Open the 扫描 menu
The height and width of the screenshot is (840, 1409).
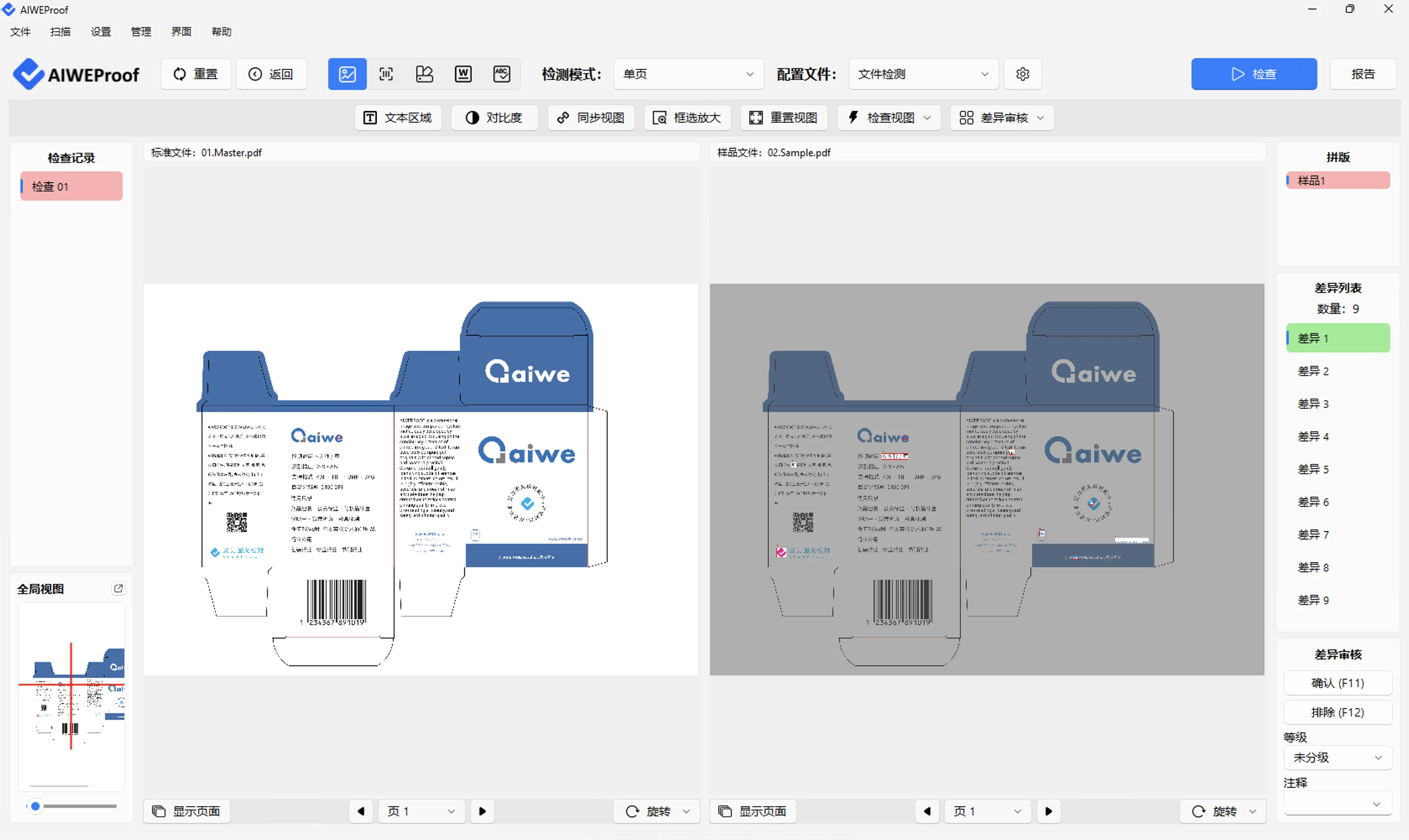click(x=60, y=32)
